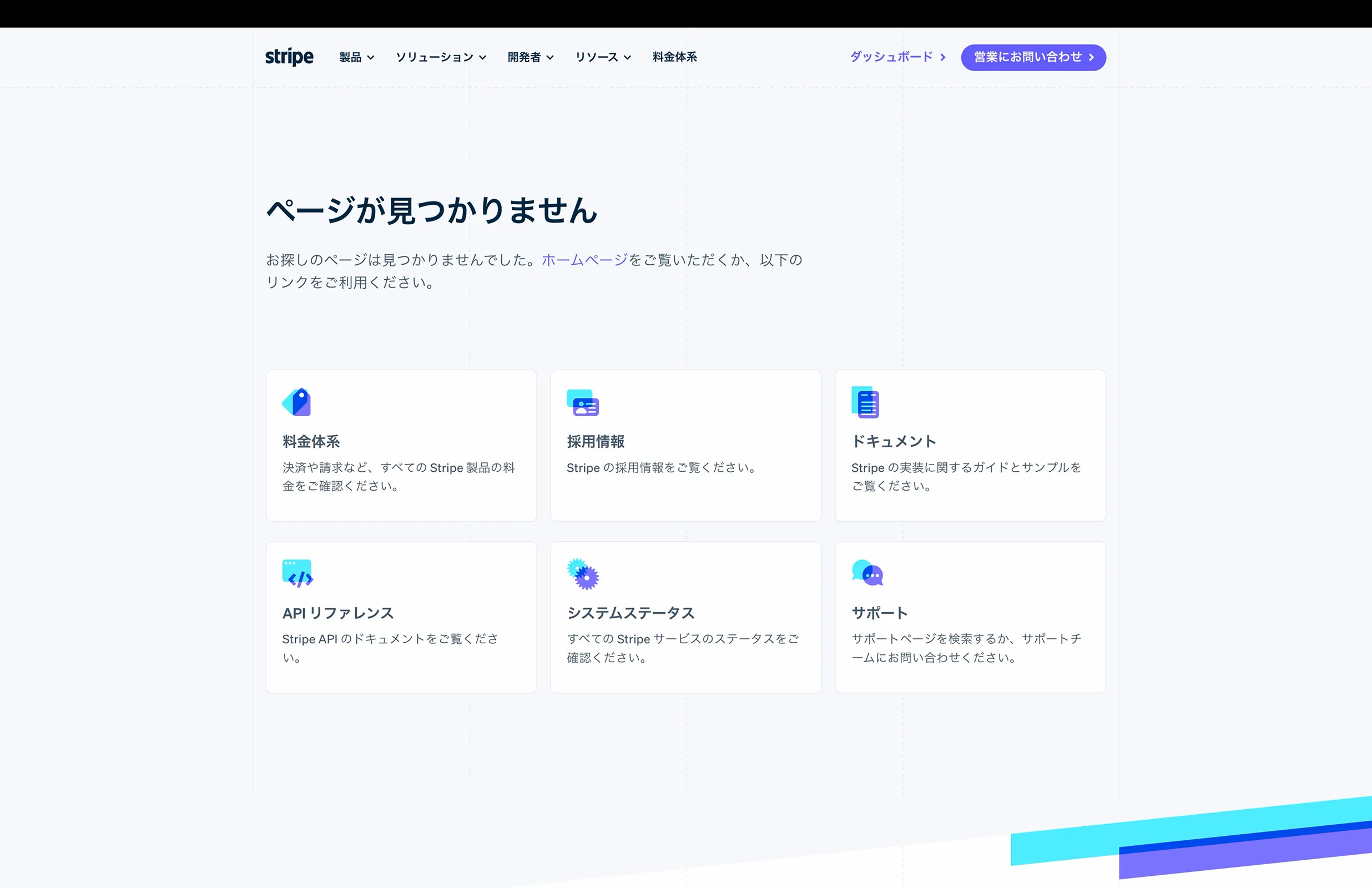
Task: Click text 'Stripe API のドキュメントをご覧ください。'
Action: [390, 648]
